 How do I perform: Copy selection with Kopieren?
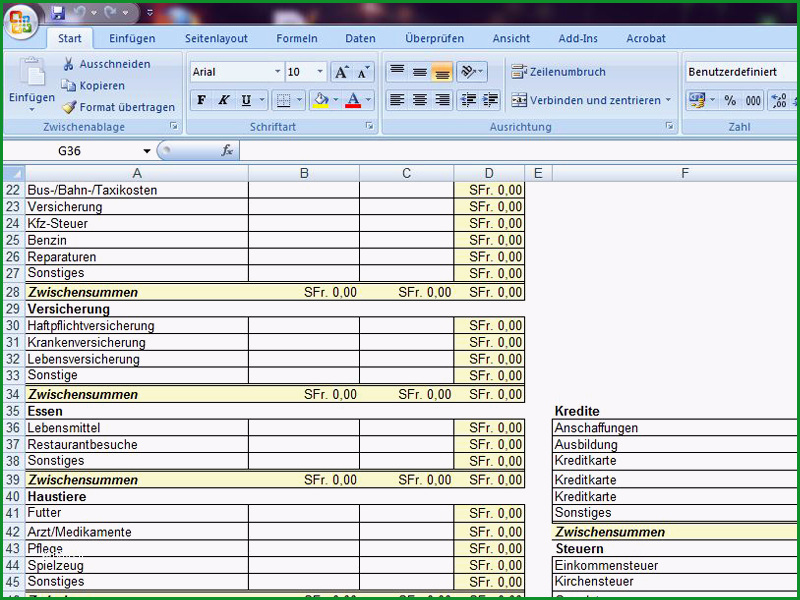click(x=93, y=86)
